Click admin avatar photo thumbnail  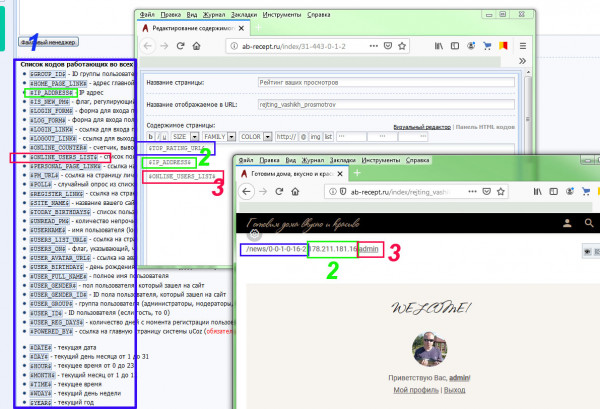[429, 349]
